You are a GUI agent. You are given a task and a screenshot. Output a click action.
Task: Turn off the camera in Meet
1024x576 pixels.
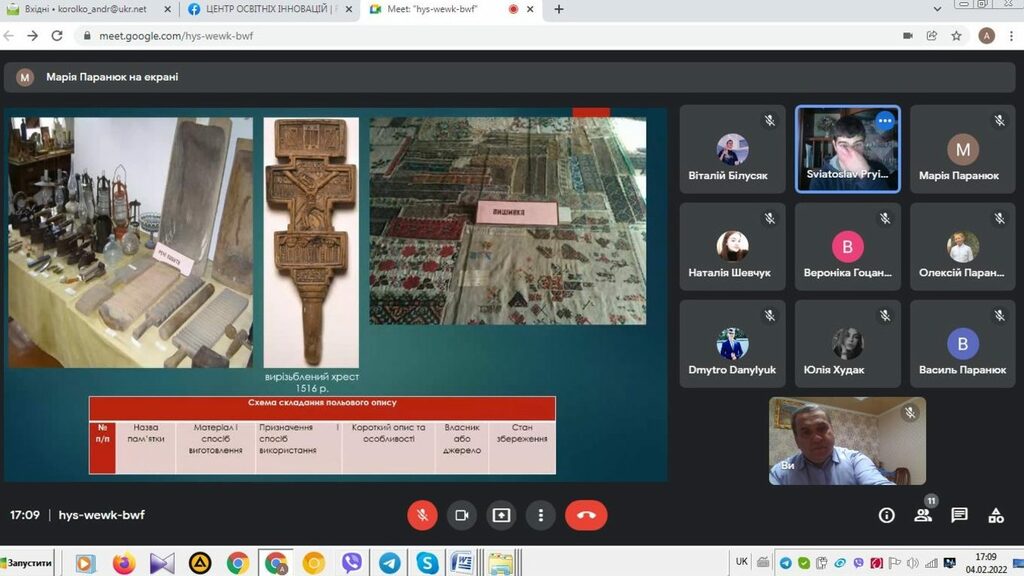[x=461, y=515]
